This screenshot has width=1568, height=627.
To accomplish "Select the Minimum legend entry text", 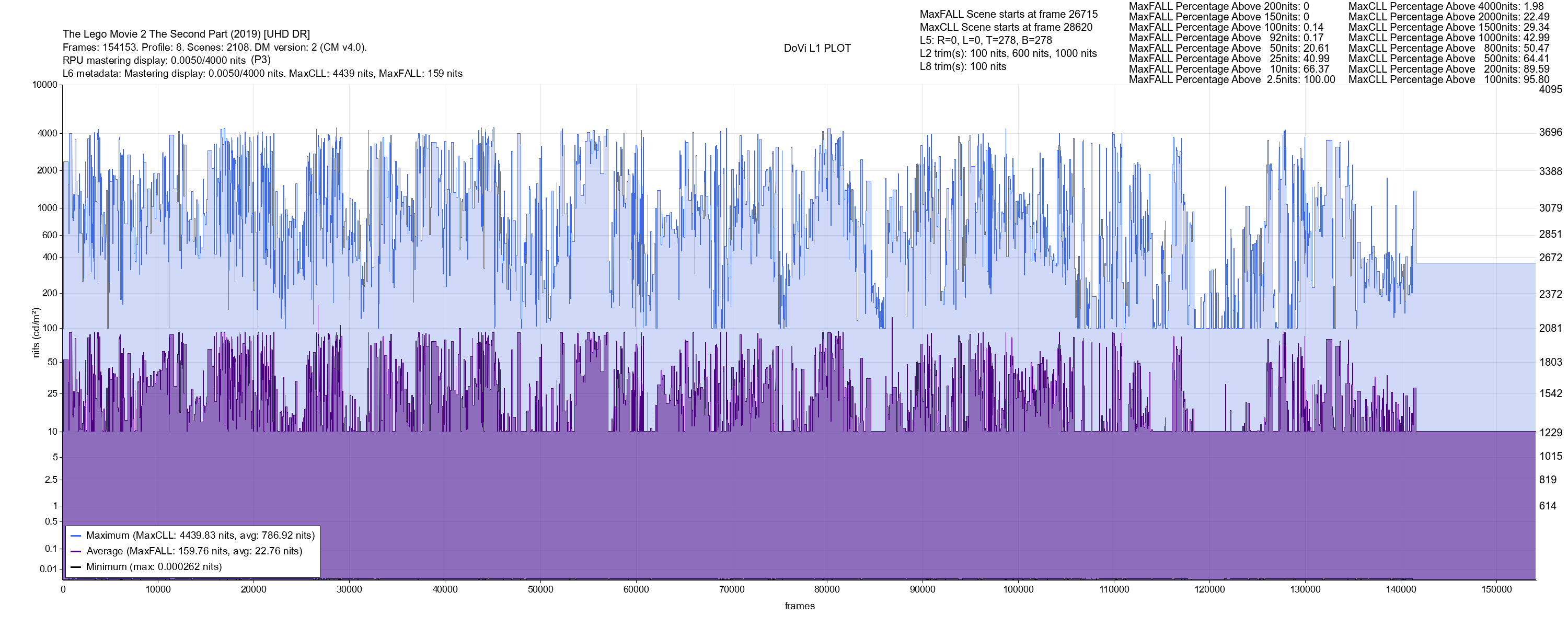I will click(x=153, y=567).
